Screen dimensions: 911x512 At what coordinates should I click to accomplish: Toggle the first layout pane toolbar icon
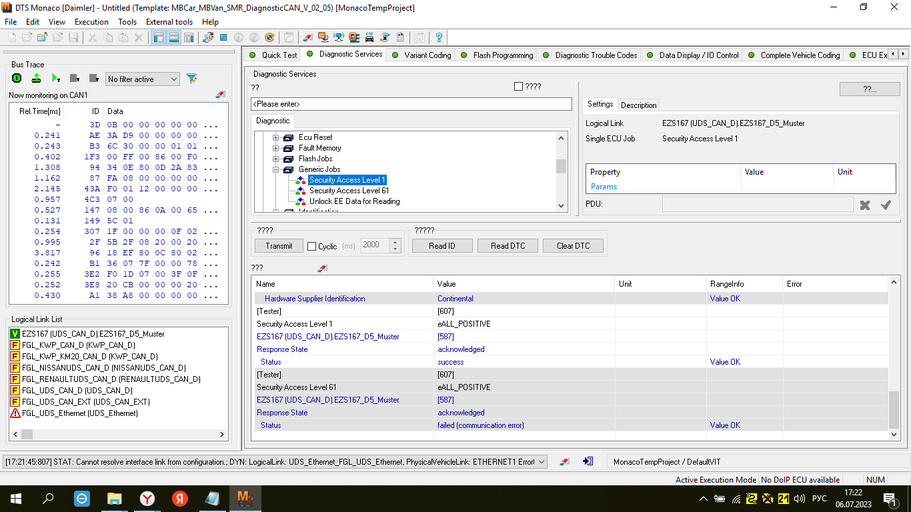click(x=159, y=38)
